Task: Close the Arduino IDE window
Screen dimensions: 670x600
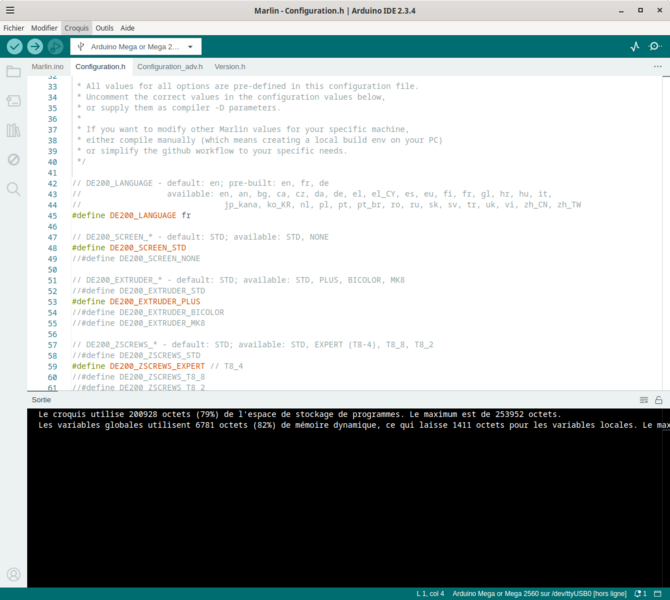Action: coord(659,10)
